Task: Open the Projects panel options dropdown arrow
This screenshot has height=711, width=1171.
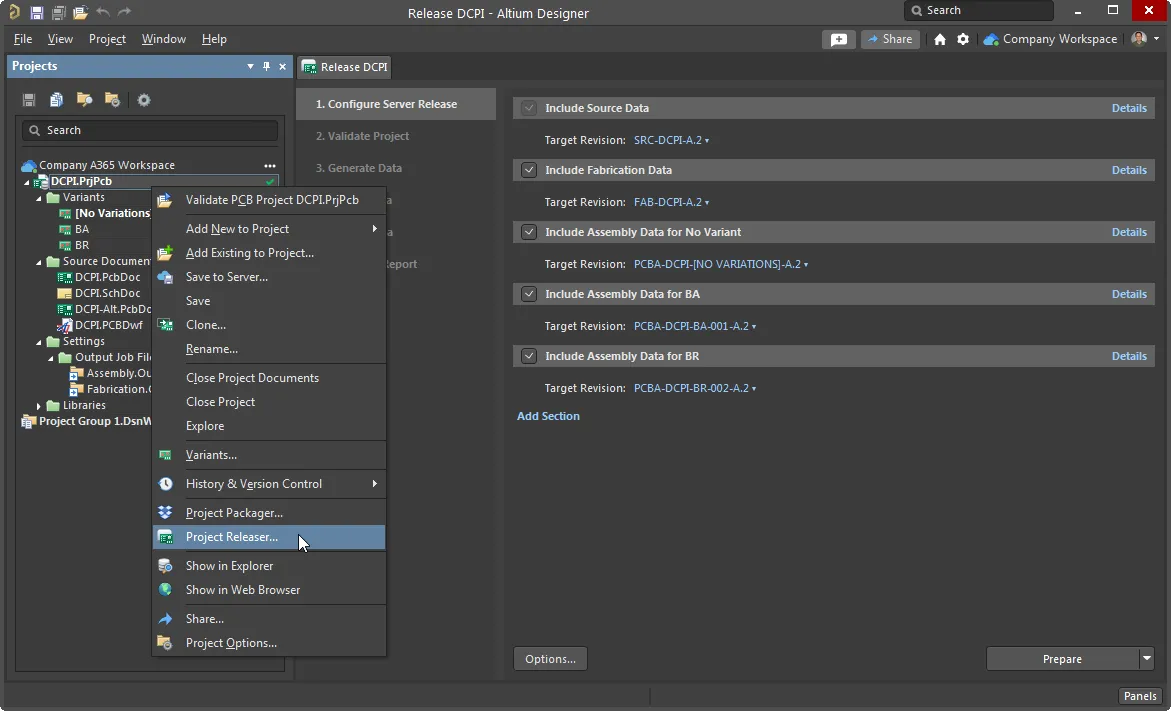Action: pyautogui.click(x=250, y=66)
